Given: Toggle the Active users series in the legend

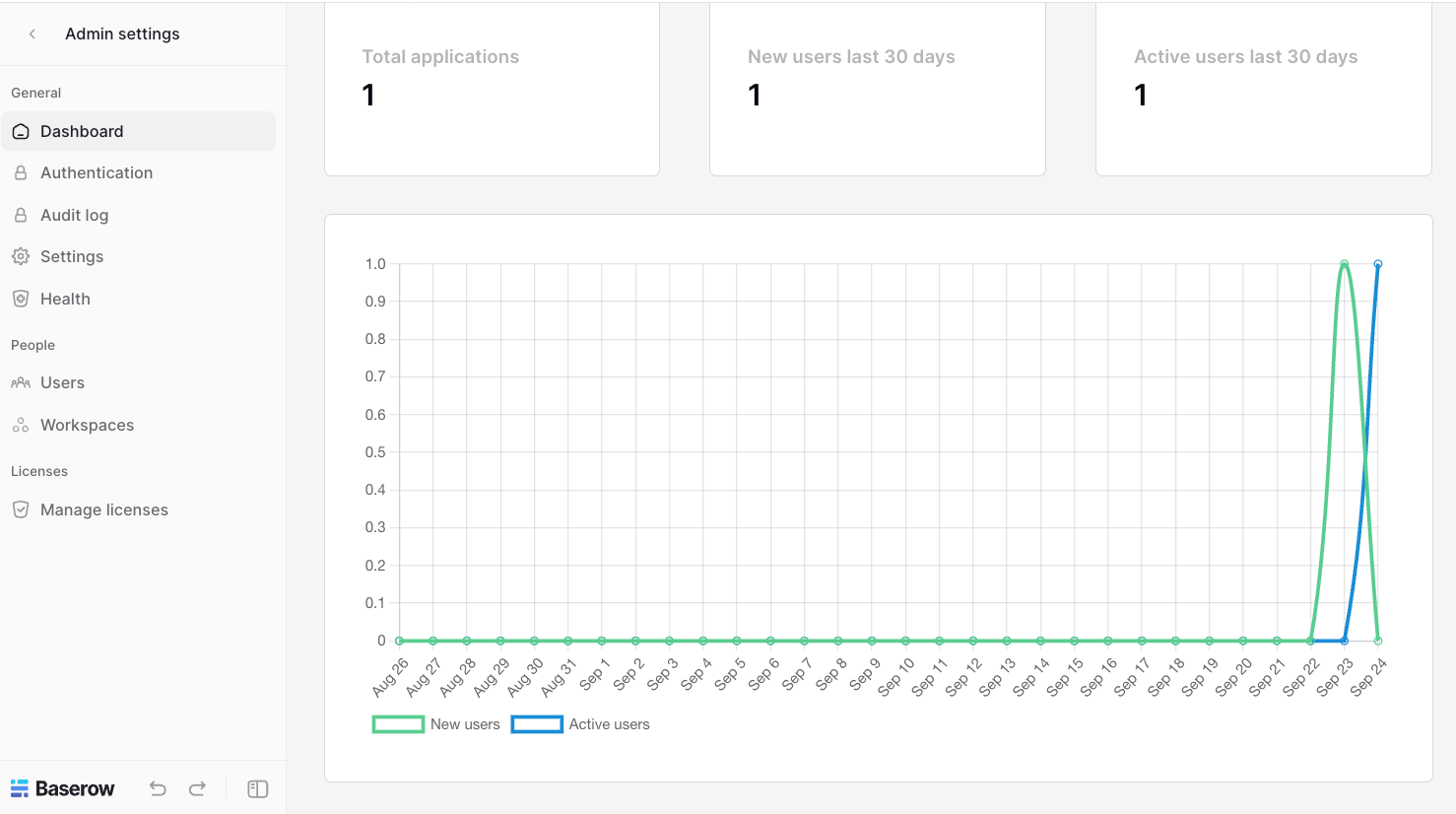Looking at the screenshot, I should click(580, 723).
